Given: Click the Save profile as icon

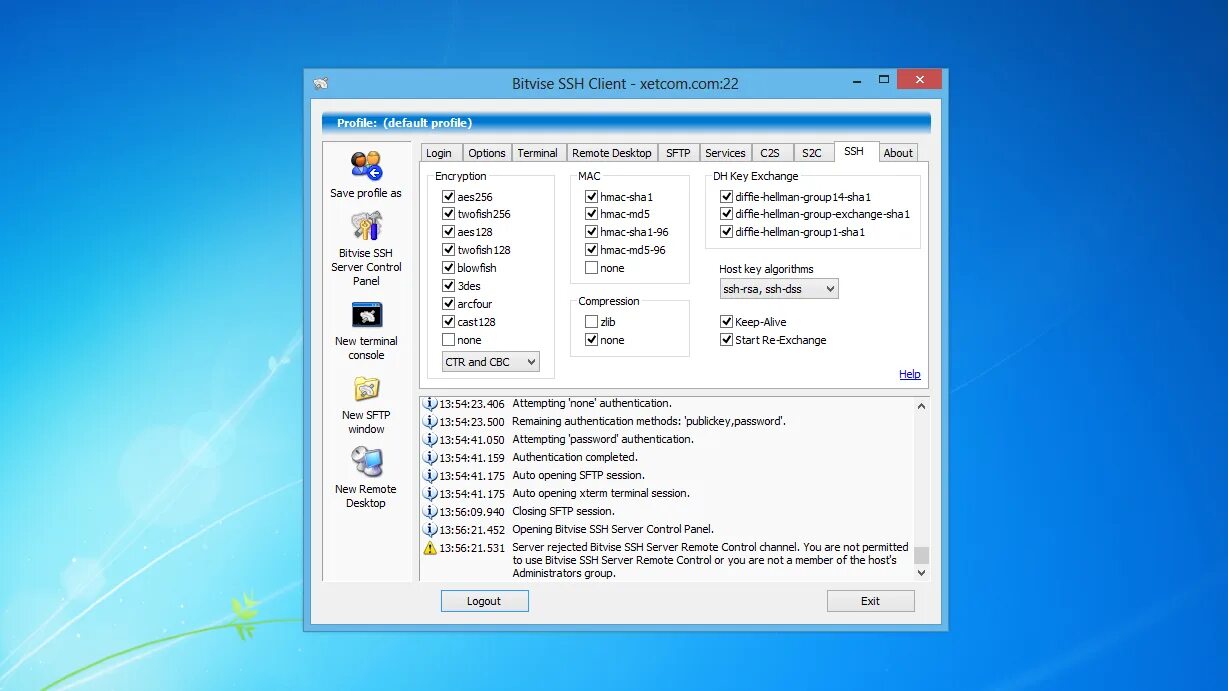Looking at the screenshot, I should click(366, 166).
